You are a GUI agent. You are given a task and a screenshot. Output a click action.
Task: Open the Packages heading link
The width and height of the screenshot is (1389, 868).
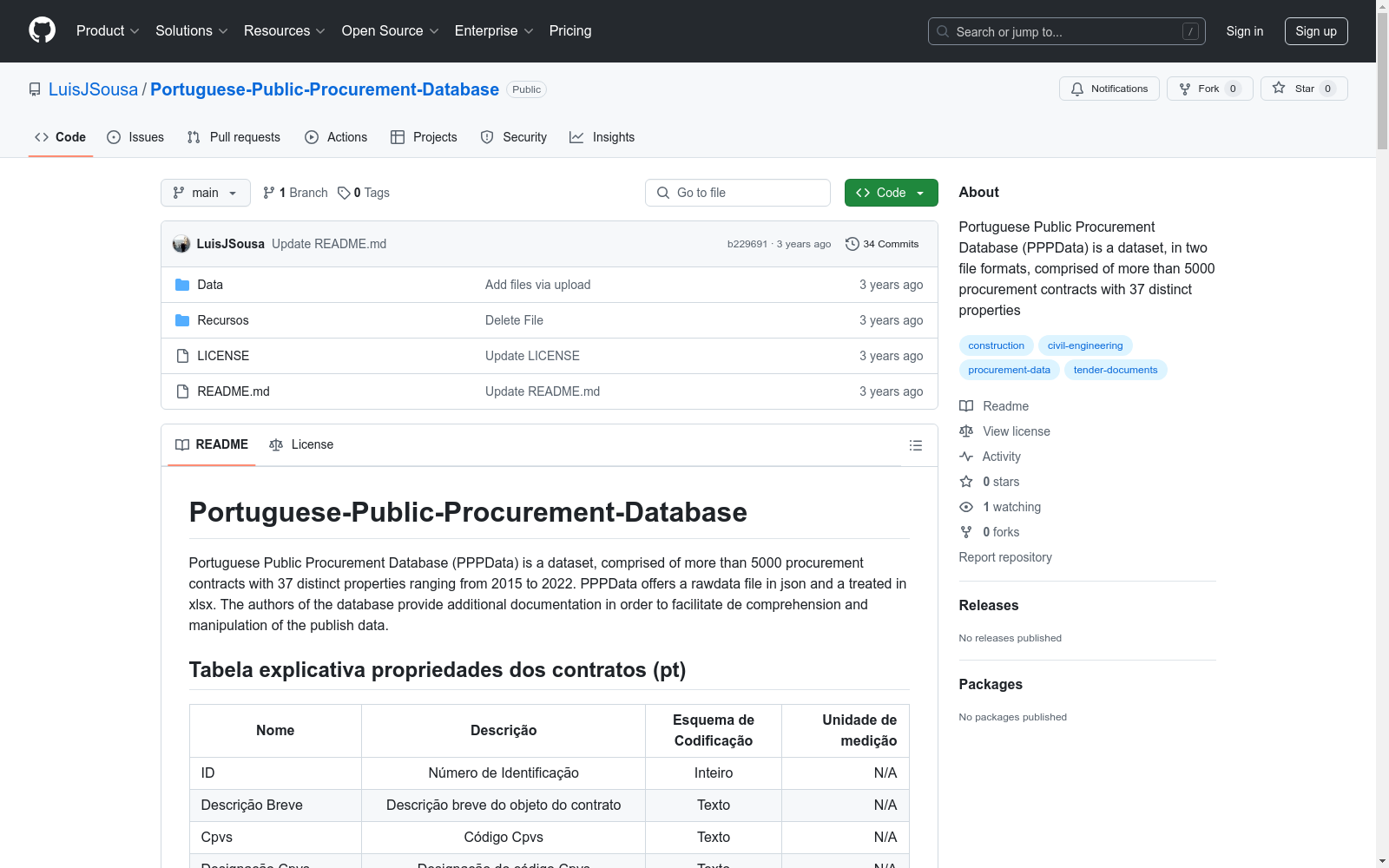click(991, 685)
